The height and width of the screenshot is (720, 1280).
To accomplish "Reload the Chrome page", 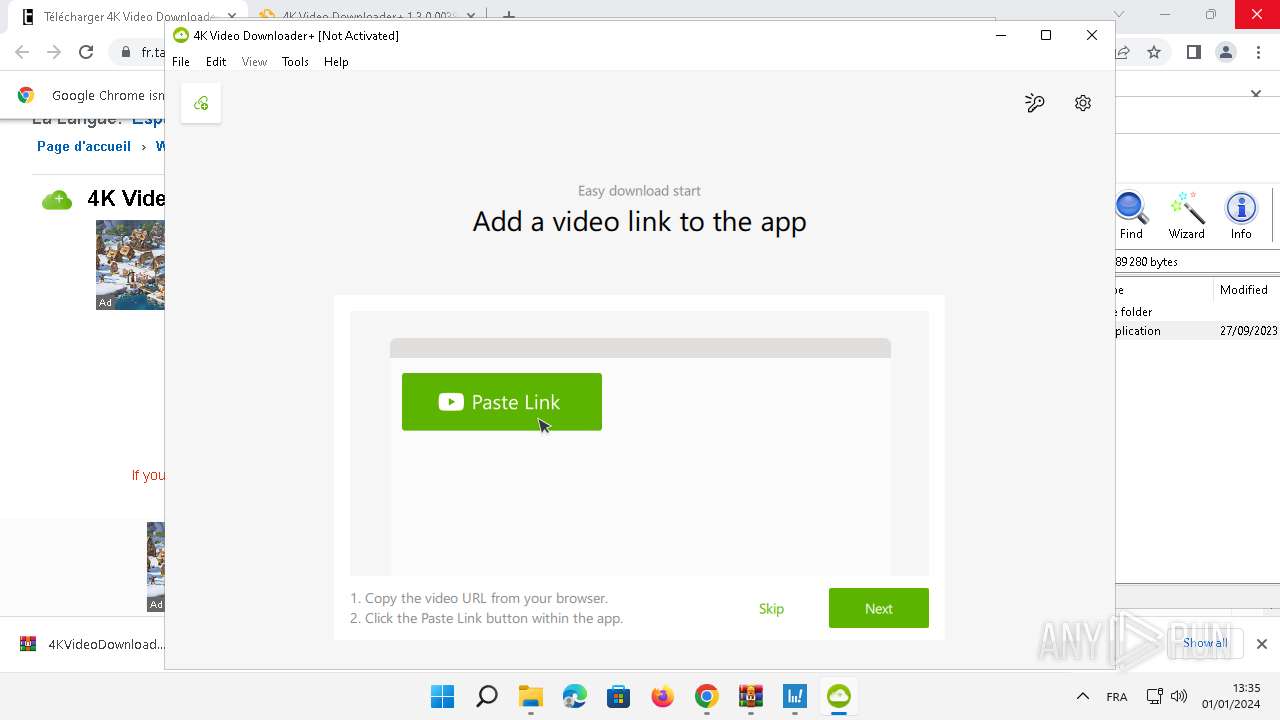I will (86, 52).
